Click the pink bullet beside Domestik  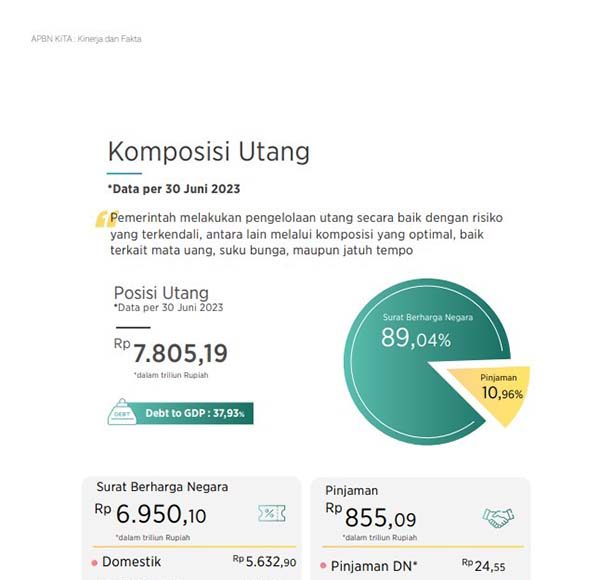pos(95,563)
